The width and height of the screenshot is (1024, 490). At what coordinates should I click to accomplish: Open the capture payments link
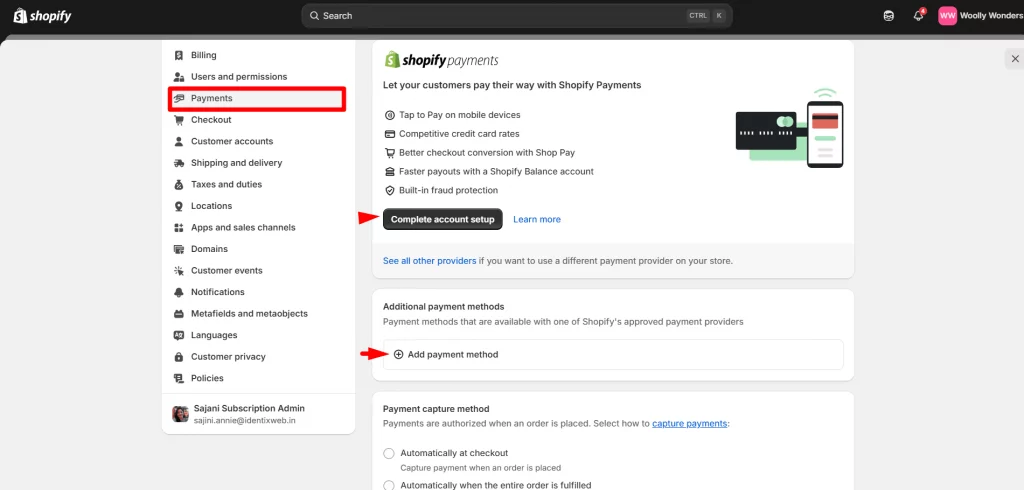[690, 423]
